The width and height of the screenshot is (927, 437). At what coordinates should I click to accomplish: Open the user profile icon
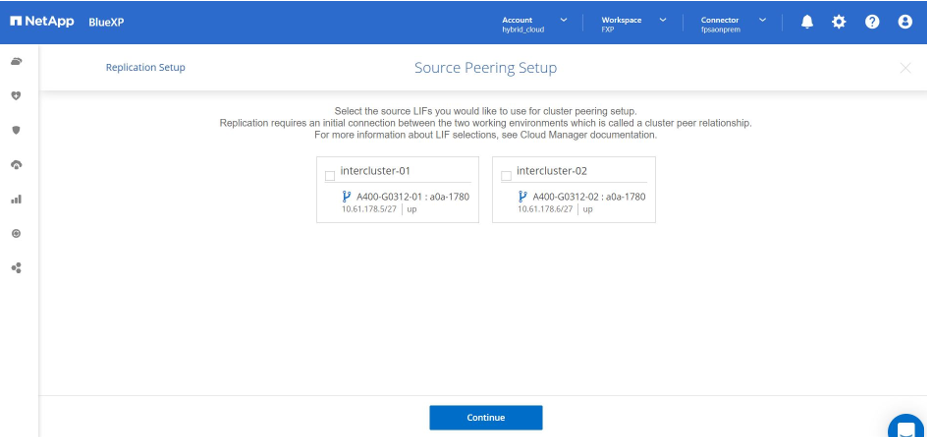905,22
